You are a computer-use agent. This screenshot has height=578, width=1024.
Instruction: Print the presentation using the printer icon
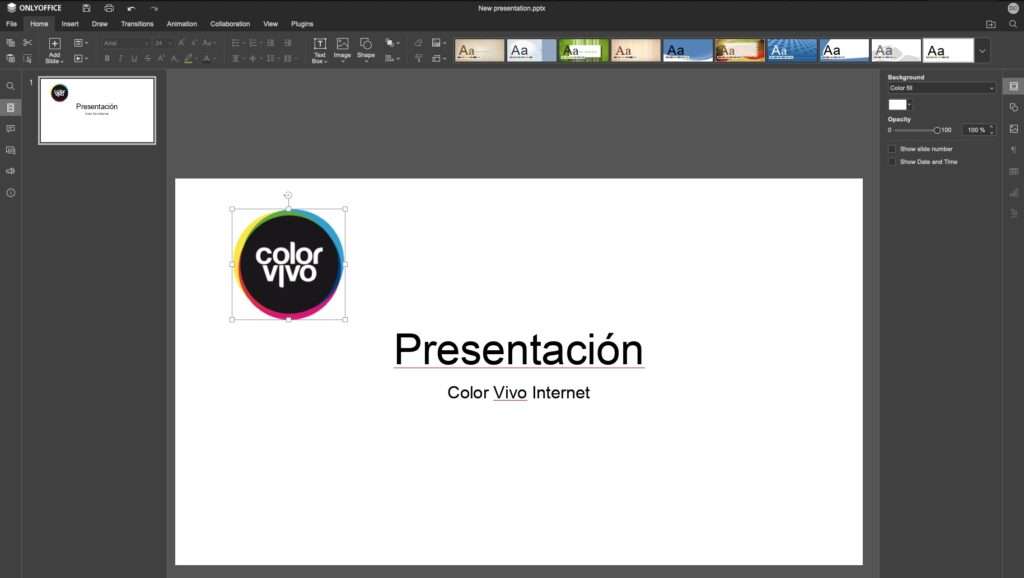pos(109,8)
